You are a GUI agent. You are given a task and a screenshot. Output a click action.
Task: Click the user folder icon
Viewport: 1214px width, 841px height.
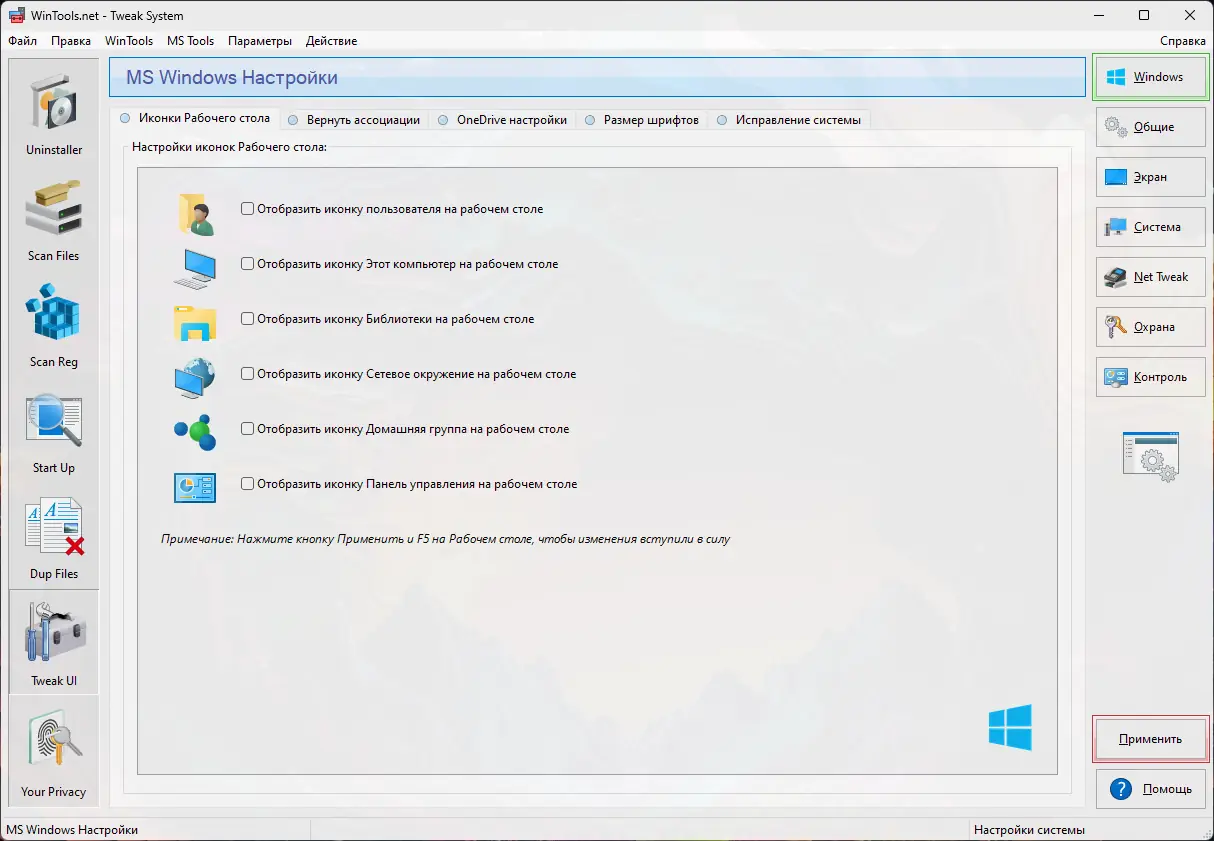tap(195, 214)
